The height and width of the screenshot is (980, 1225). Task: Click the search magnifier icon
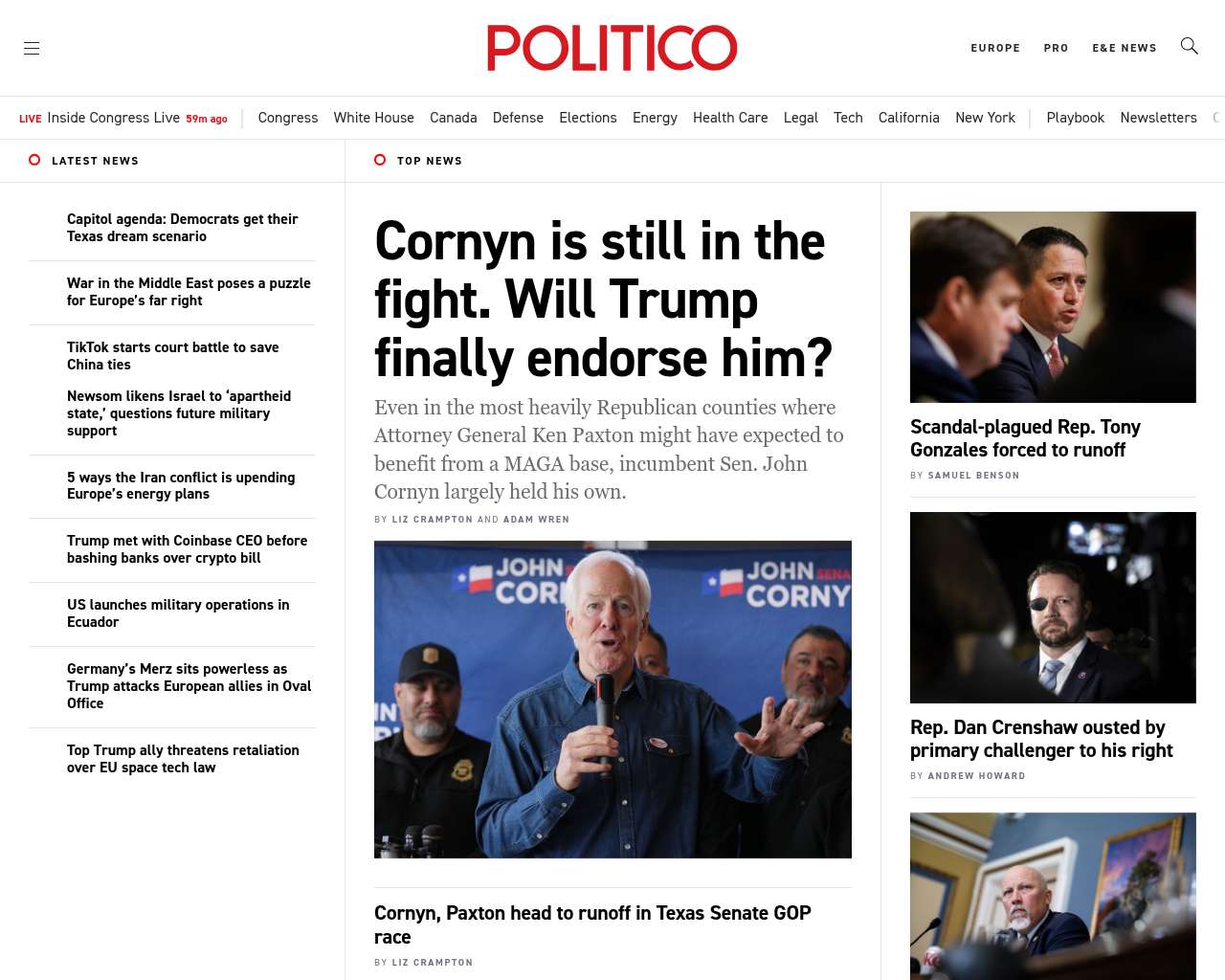[x=1190, y=46]
